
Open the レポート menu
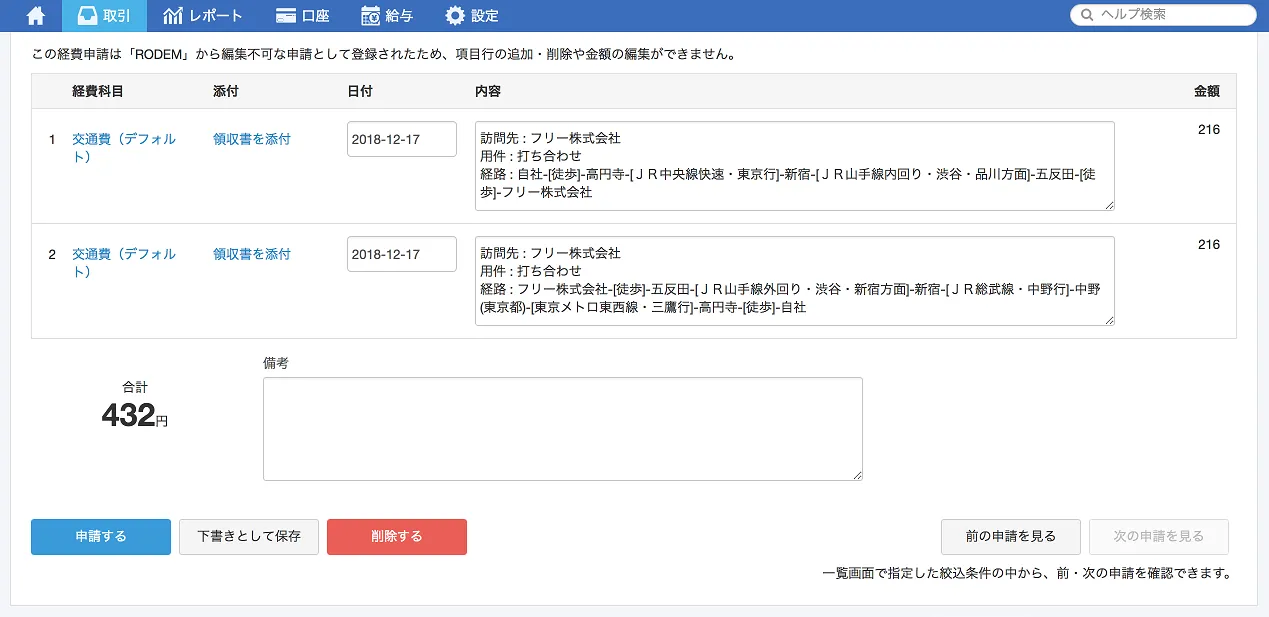coord(202,16)
